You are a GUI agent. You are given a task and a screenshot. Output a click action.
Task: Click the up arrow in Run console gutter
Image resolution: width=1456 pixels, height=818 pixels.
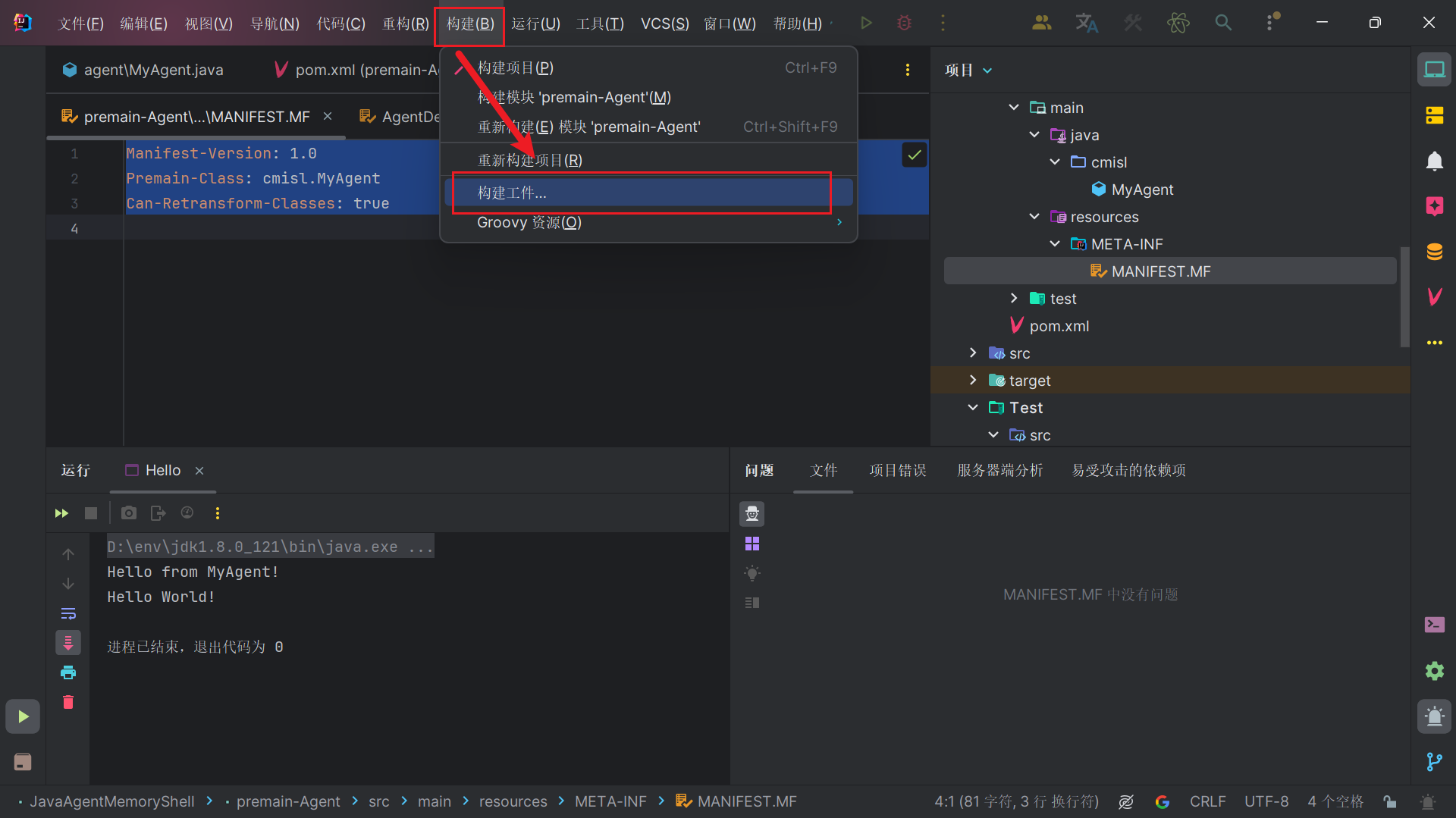[68, 554]
